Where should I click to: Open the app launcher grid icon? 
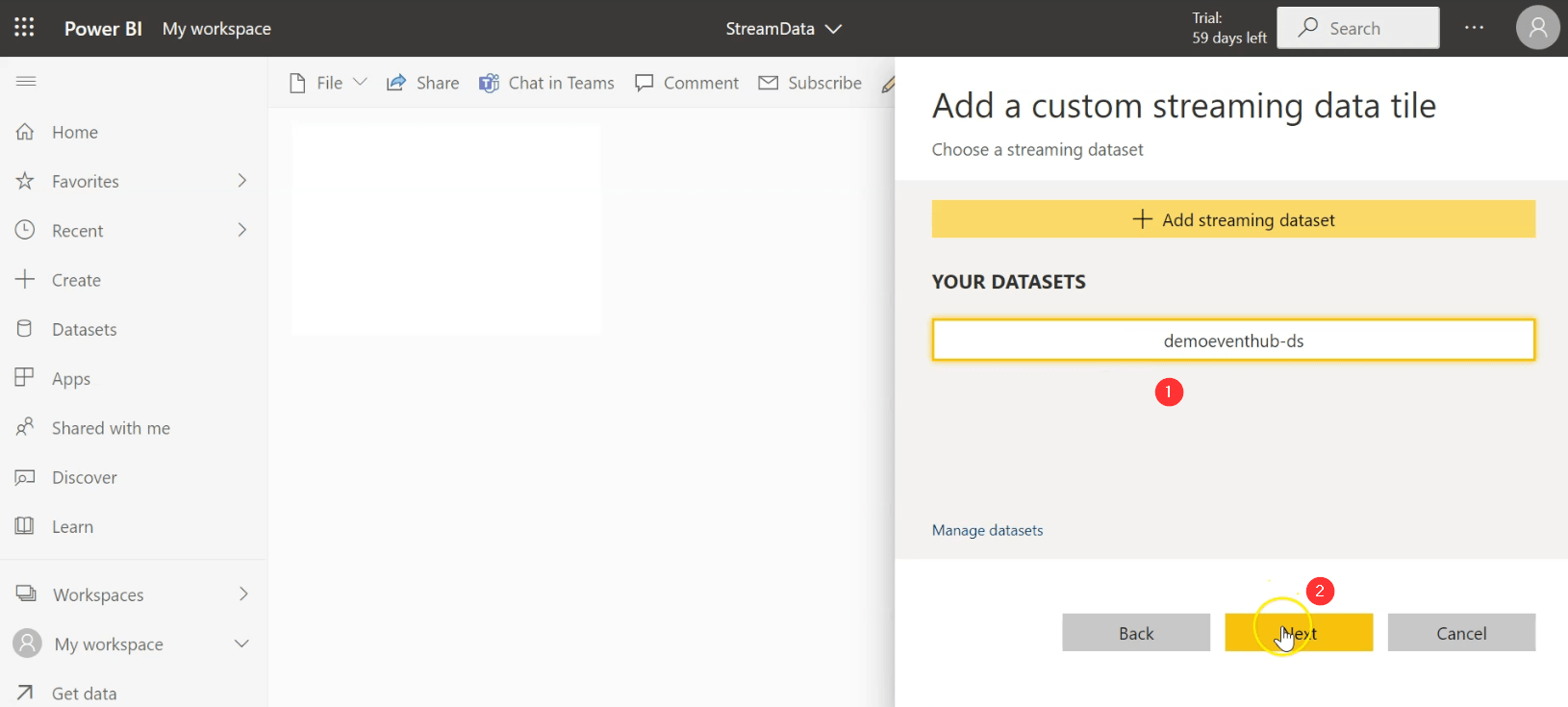[24, 28]
